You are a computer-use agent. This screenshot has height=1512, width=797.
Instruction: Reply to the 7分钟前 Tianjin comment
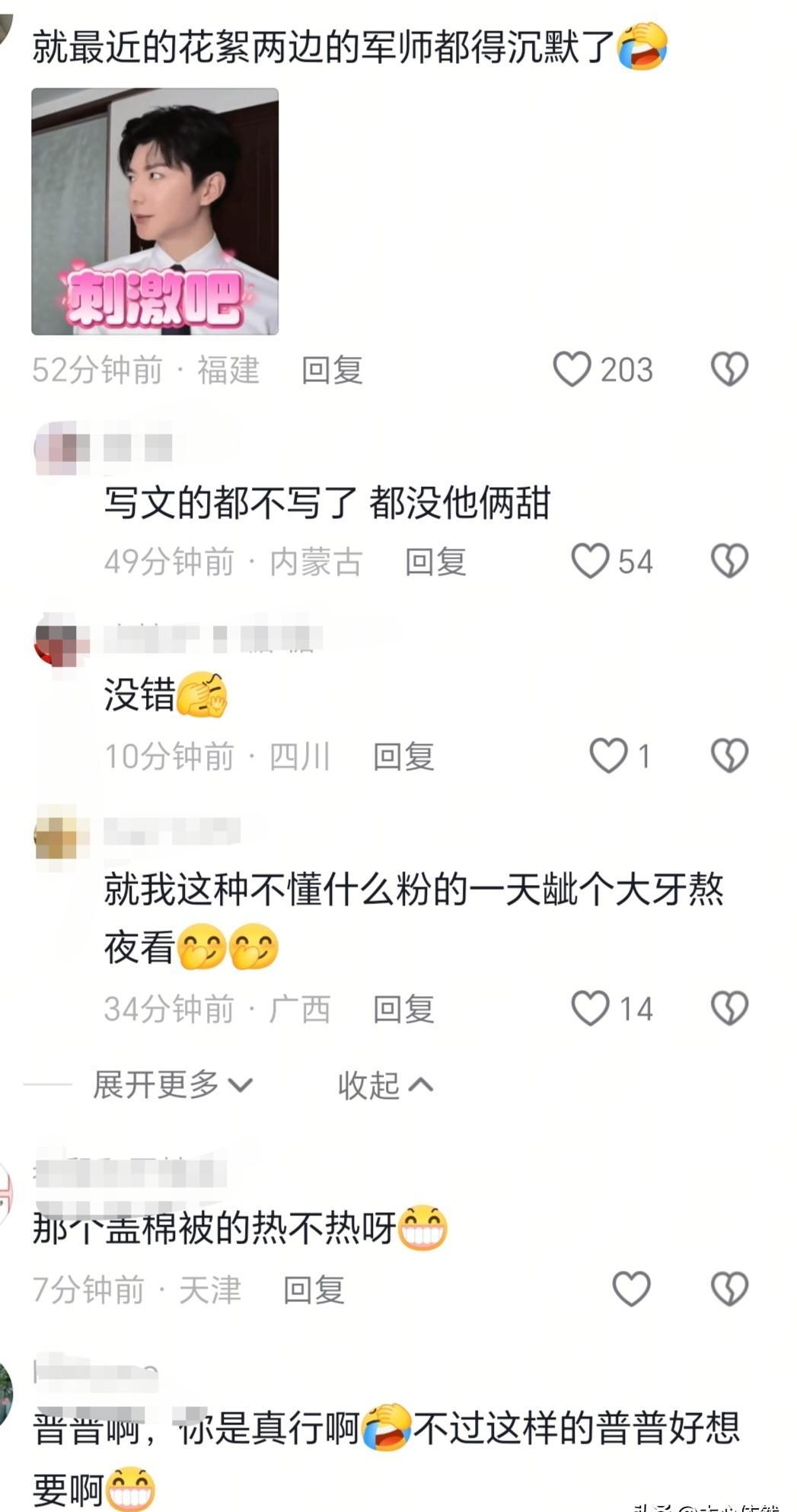click(x=314, y=1290)
